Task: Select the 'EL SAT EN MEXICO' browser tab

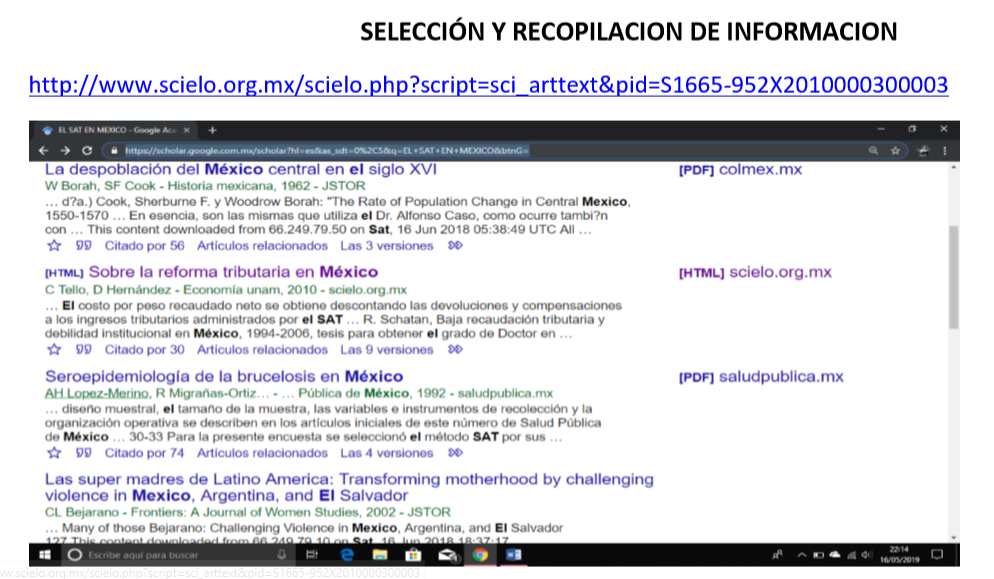Action: (x=110, y=130)
